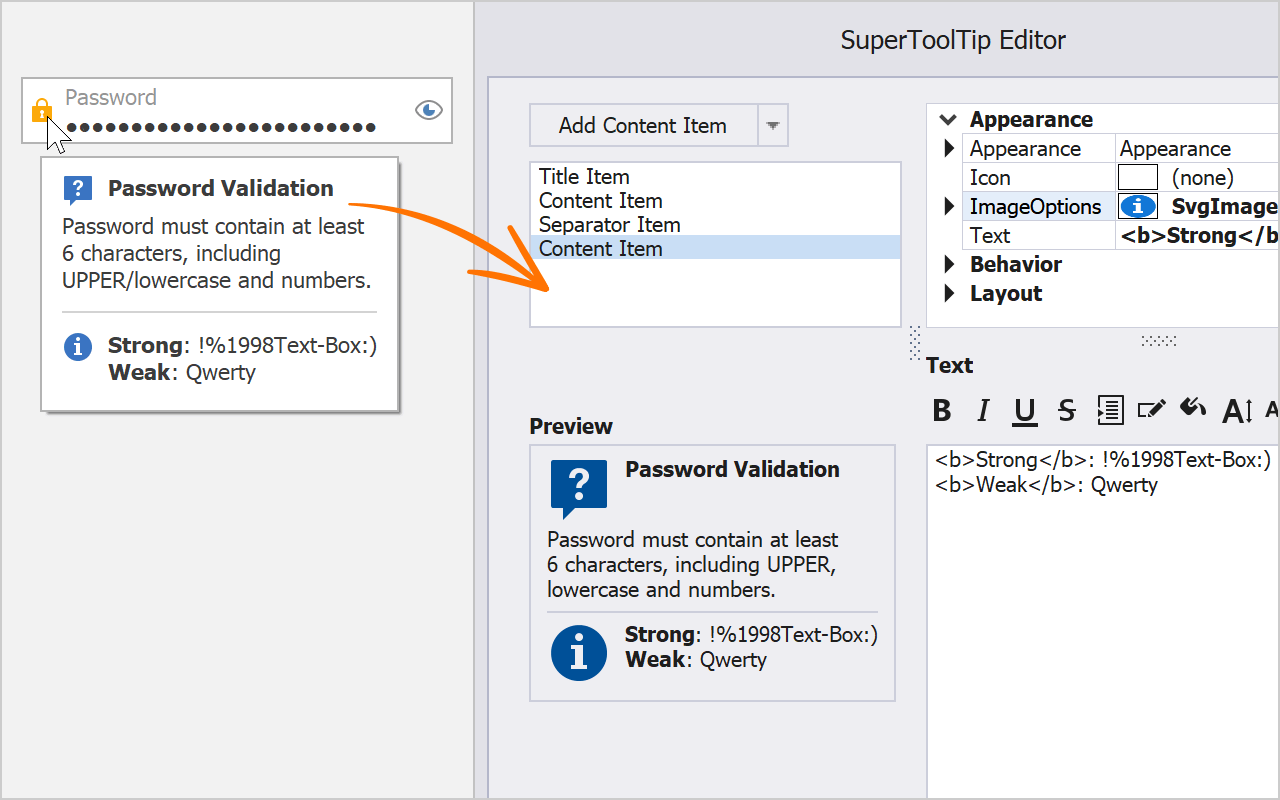Expand the ImageOptions property
The height and width of the screenshot is (800, 1280).
pos(949,207)
